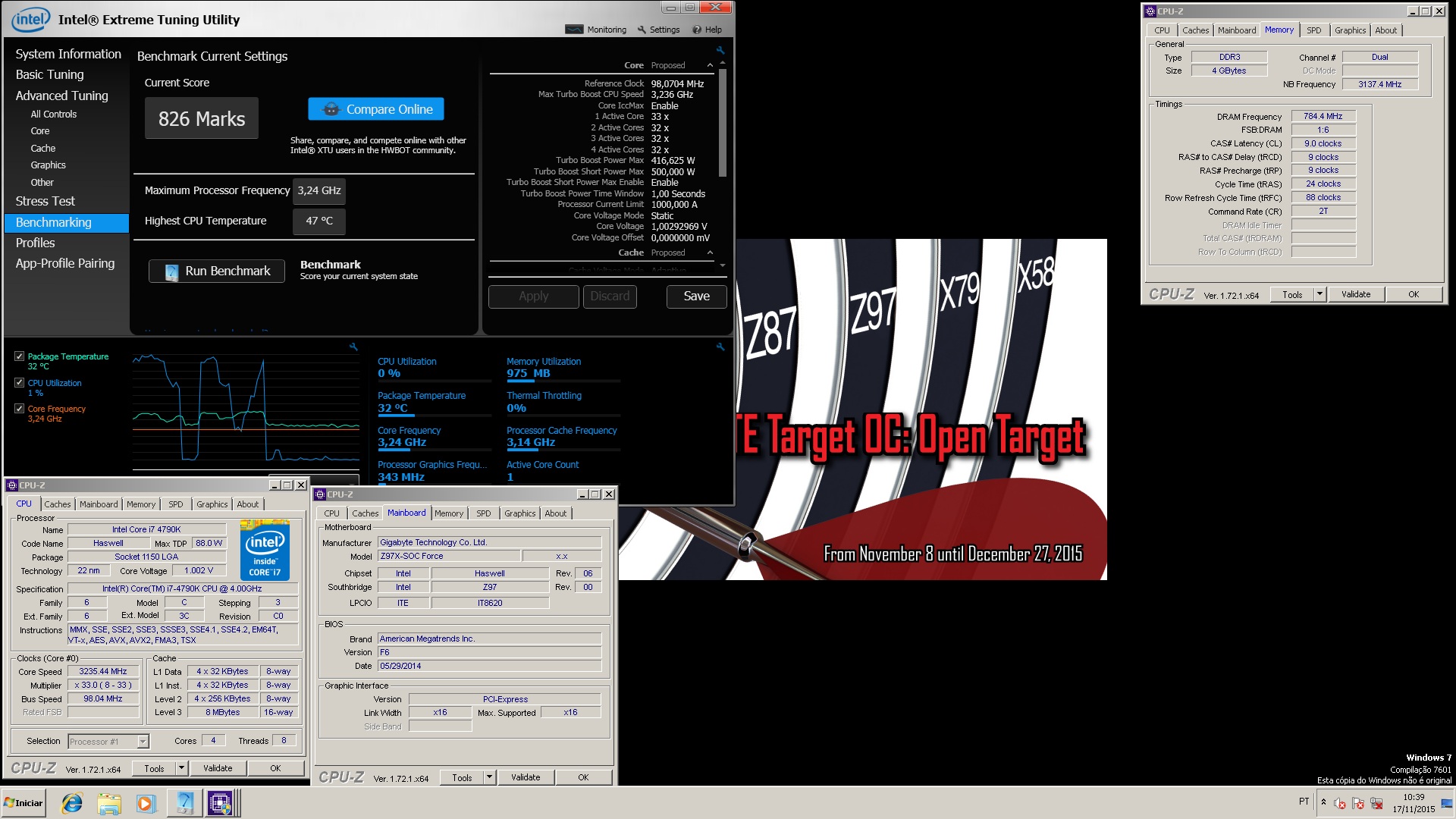
Task: Click CPU-Z title icon in Memory window
Action: 1150,11
